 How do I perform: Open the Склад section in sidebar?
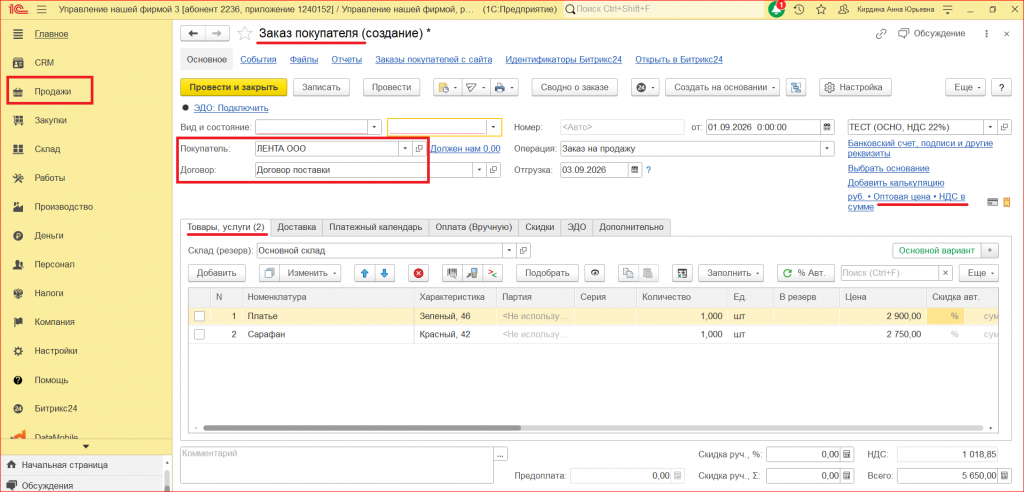(x=47, y=149)
